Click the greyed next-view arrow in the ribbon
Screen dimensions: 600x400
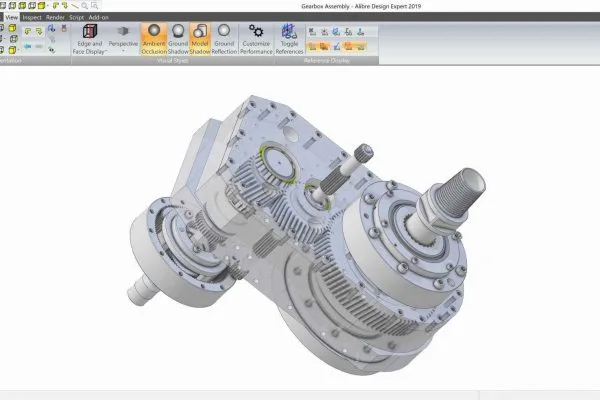39,46
